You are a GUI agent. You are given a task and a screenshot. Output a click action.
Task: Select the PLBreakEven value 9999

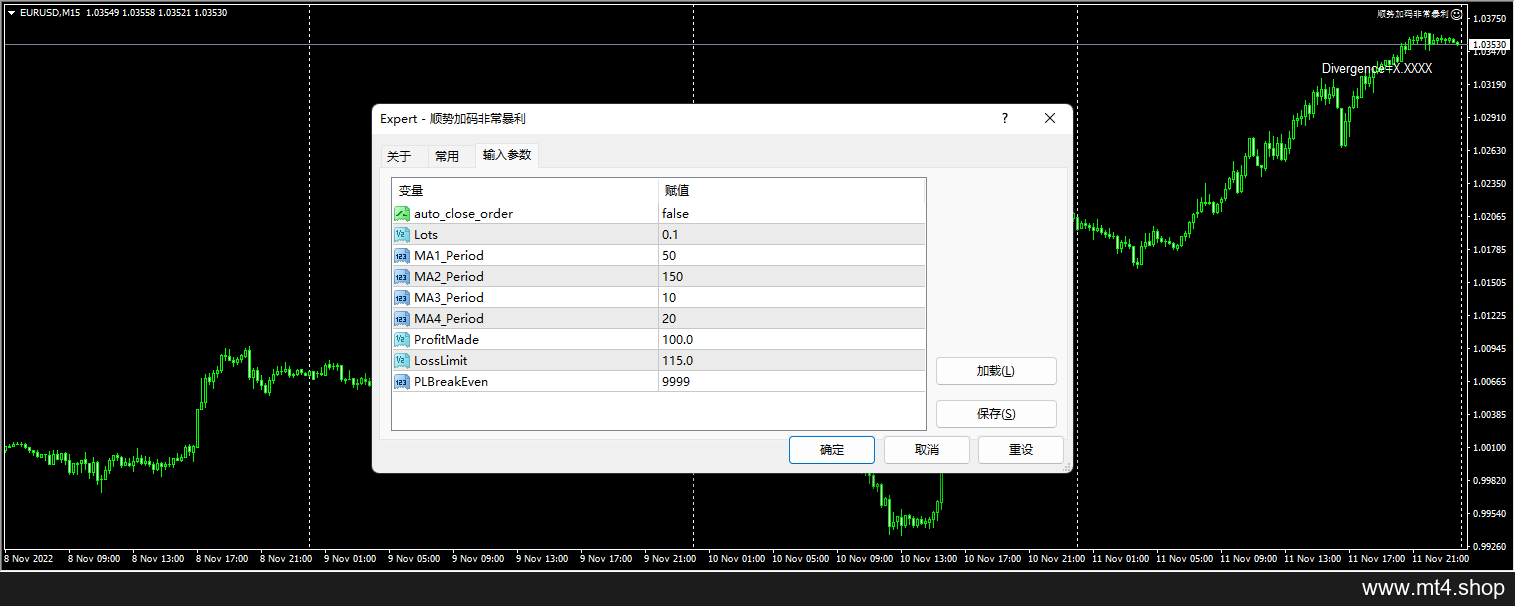point(792,381)
